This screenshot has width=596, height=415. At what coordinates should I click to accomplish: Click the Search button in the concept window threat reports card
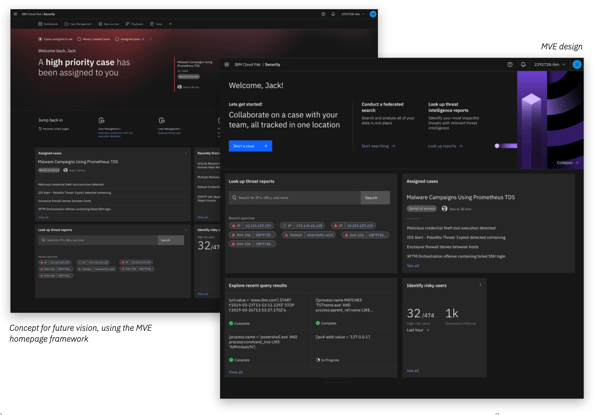click(x=171, y=240)
